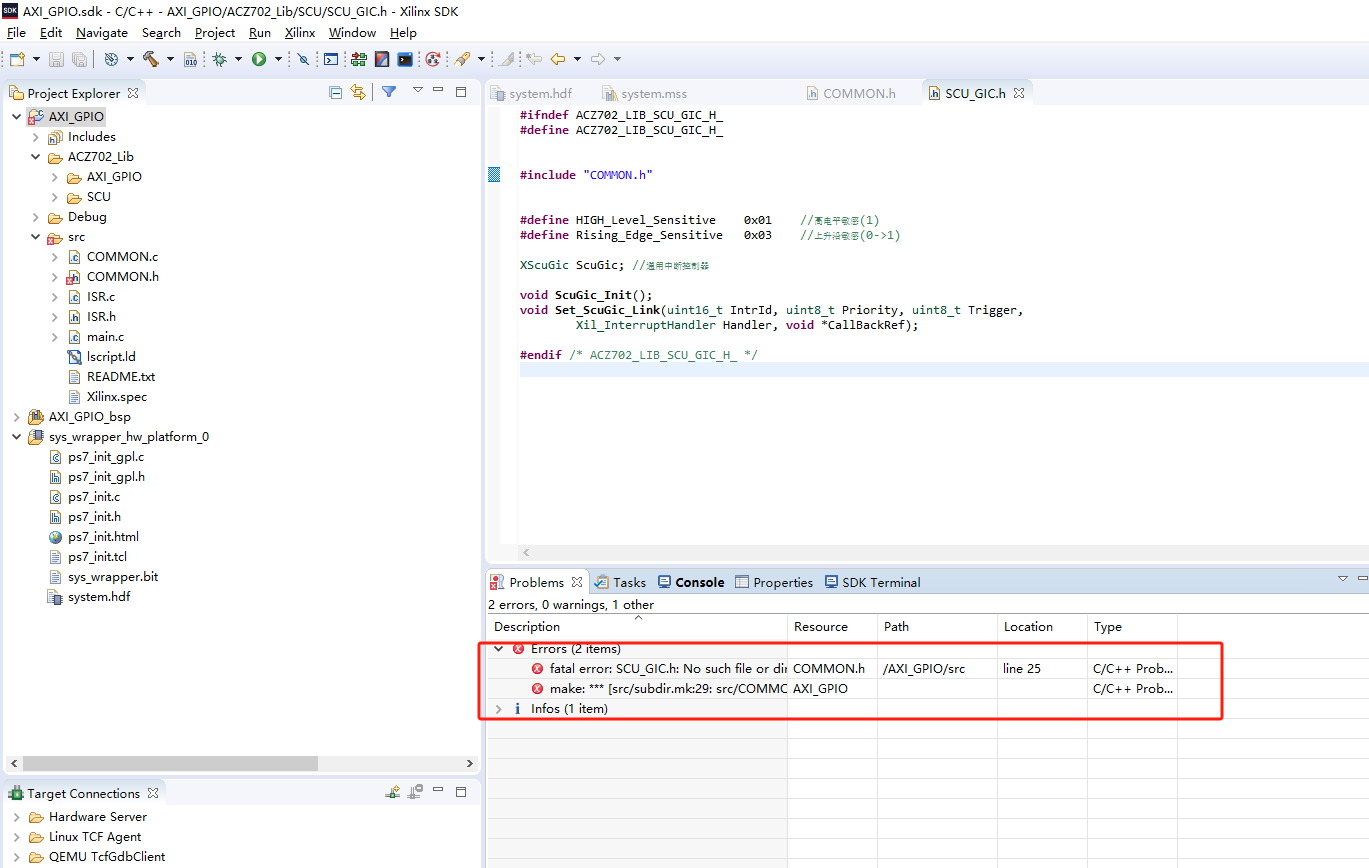This screenshot has width=1369, height=868.
Task: Open the Xilinx menu
Action: tap(300, 33)
